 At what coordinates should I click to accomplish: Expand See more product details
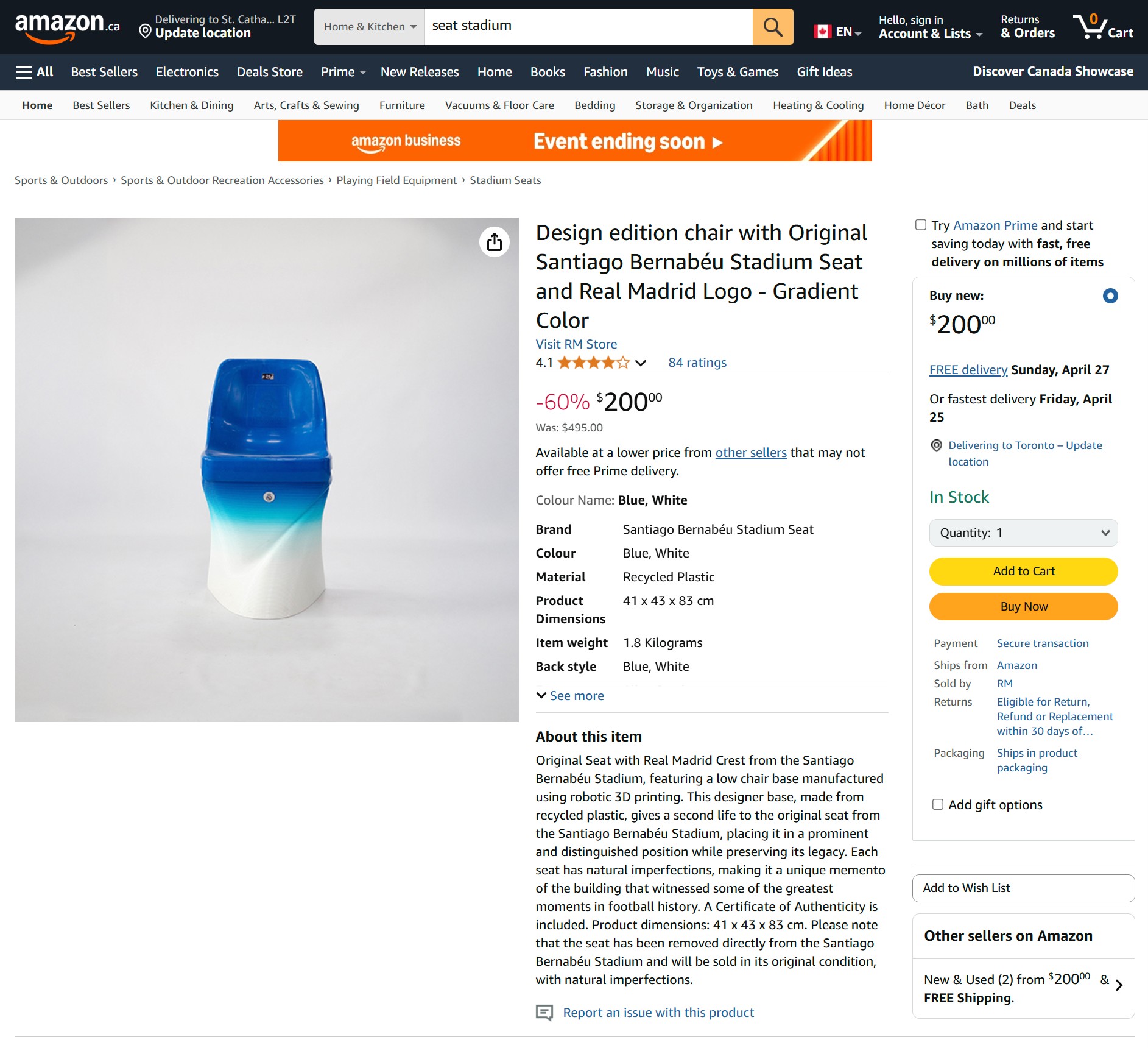[570, 696]
